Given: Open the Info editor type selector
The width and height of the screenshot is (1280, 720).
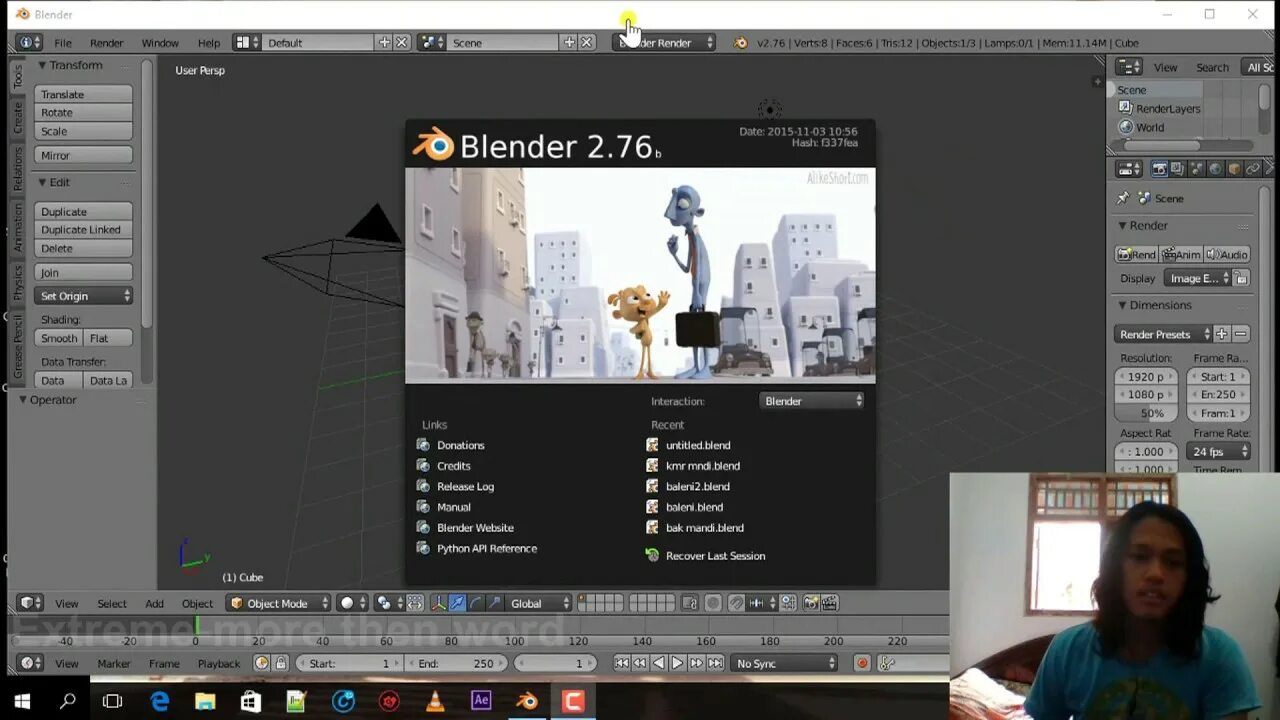Looking at the screenshot, I should 29,43.
